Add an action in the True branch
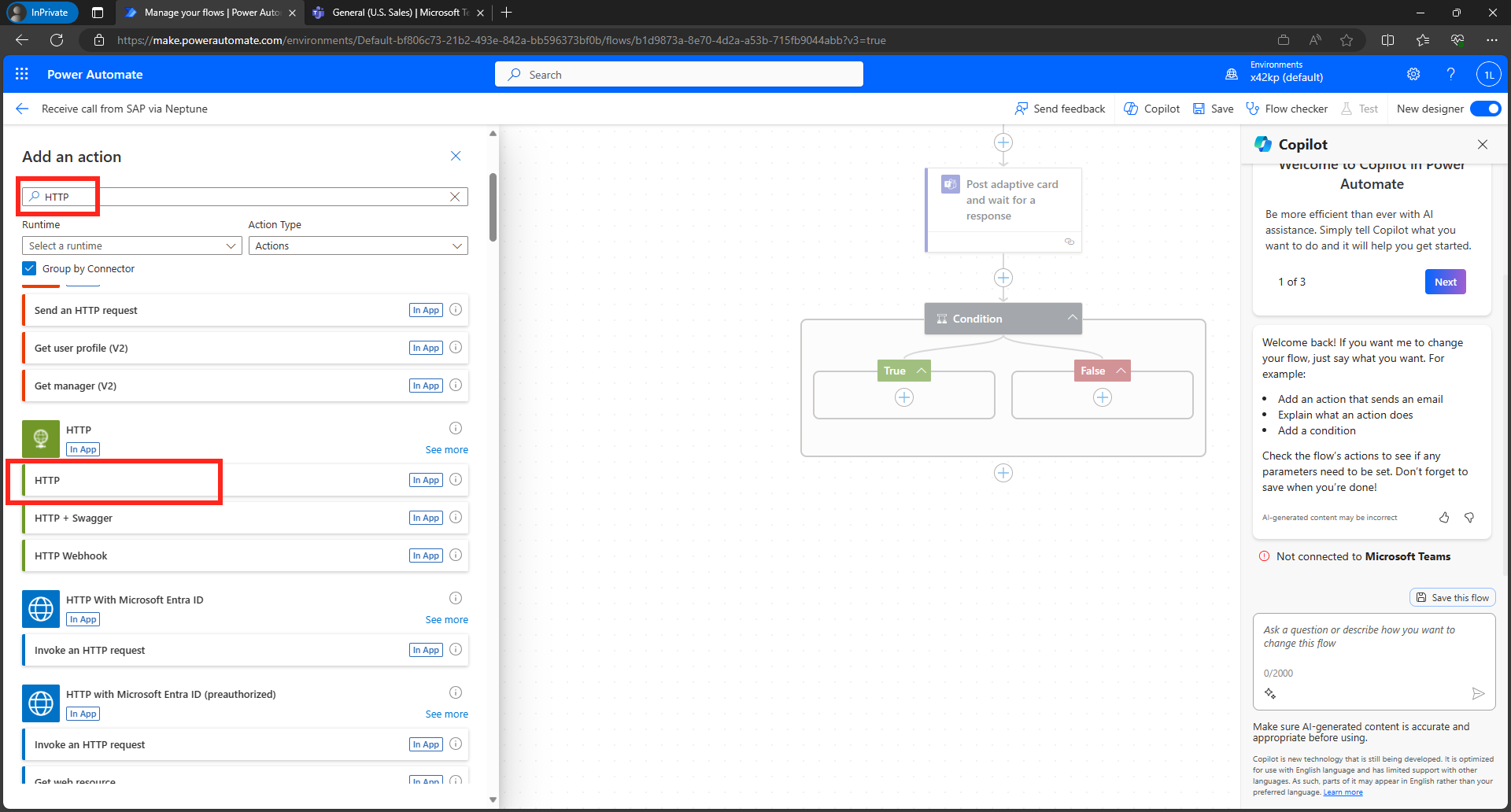This screenshot has width=1511, height=812. tap(904, 397)
